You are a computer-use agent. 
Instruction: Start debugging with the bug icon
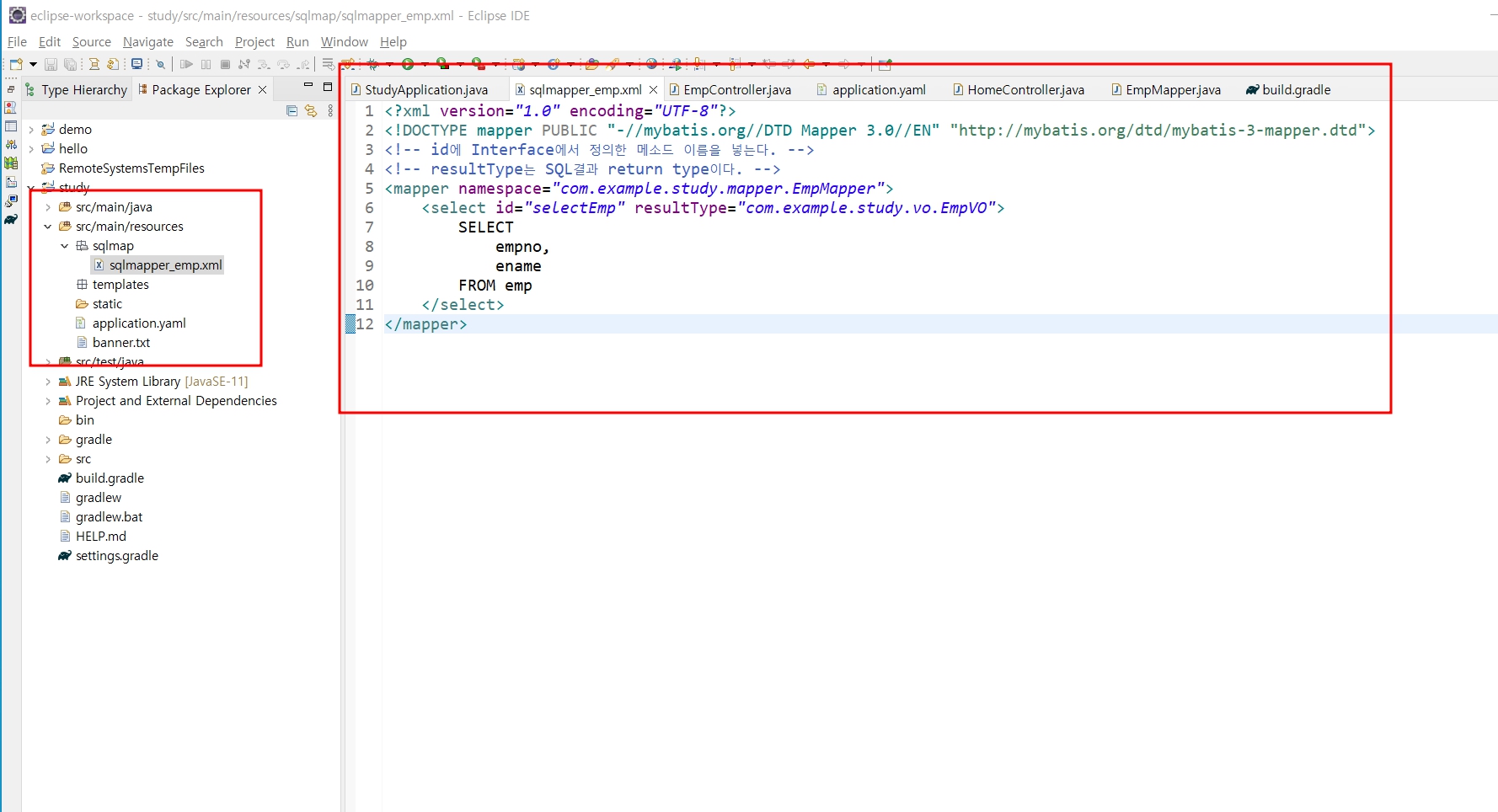pos(372,64)
